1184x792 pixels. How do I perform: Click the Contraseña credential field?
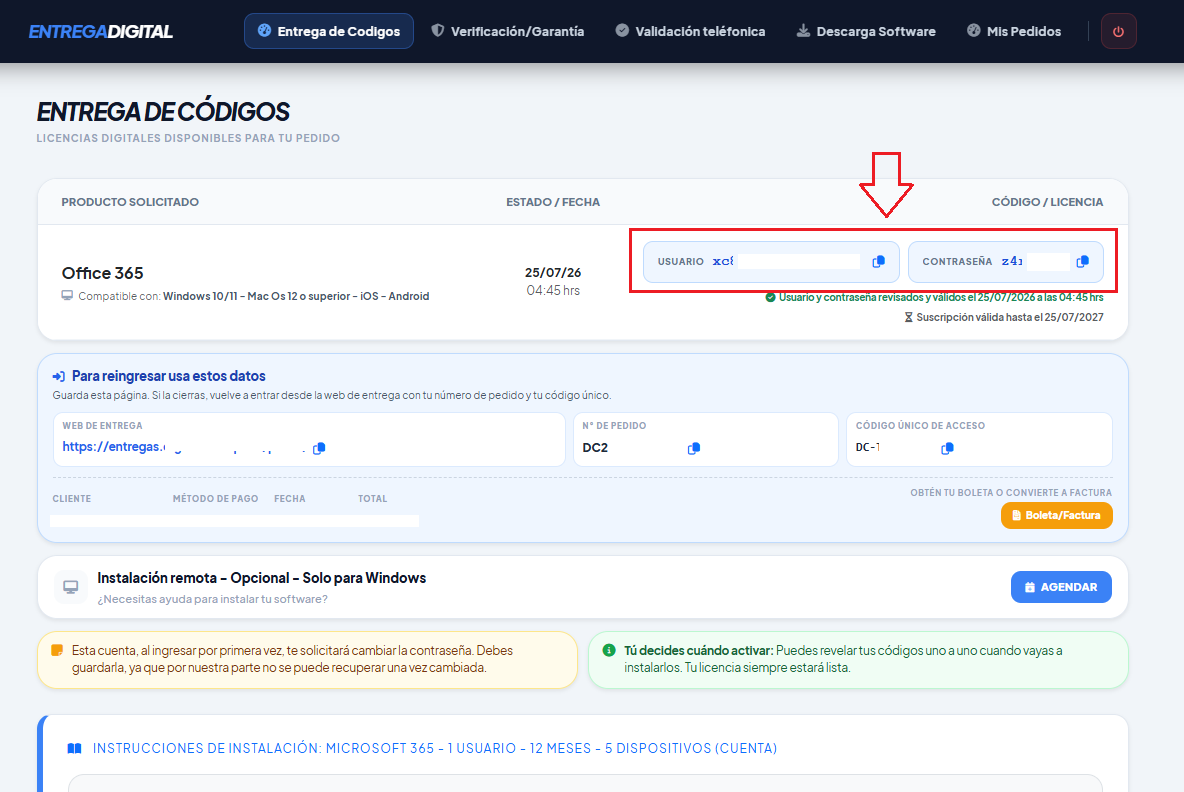[x=1006, y=261]
